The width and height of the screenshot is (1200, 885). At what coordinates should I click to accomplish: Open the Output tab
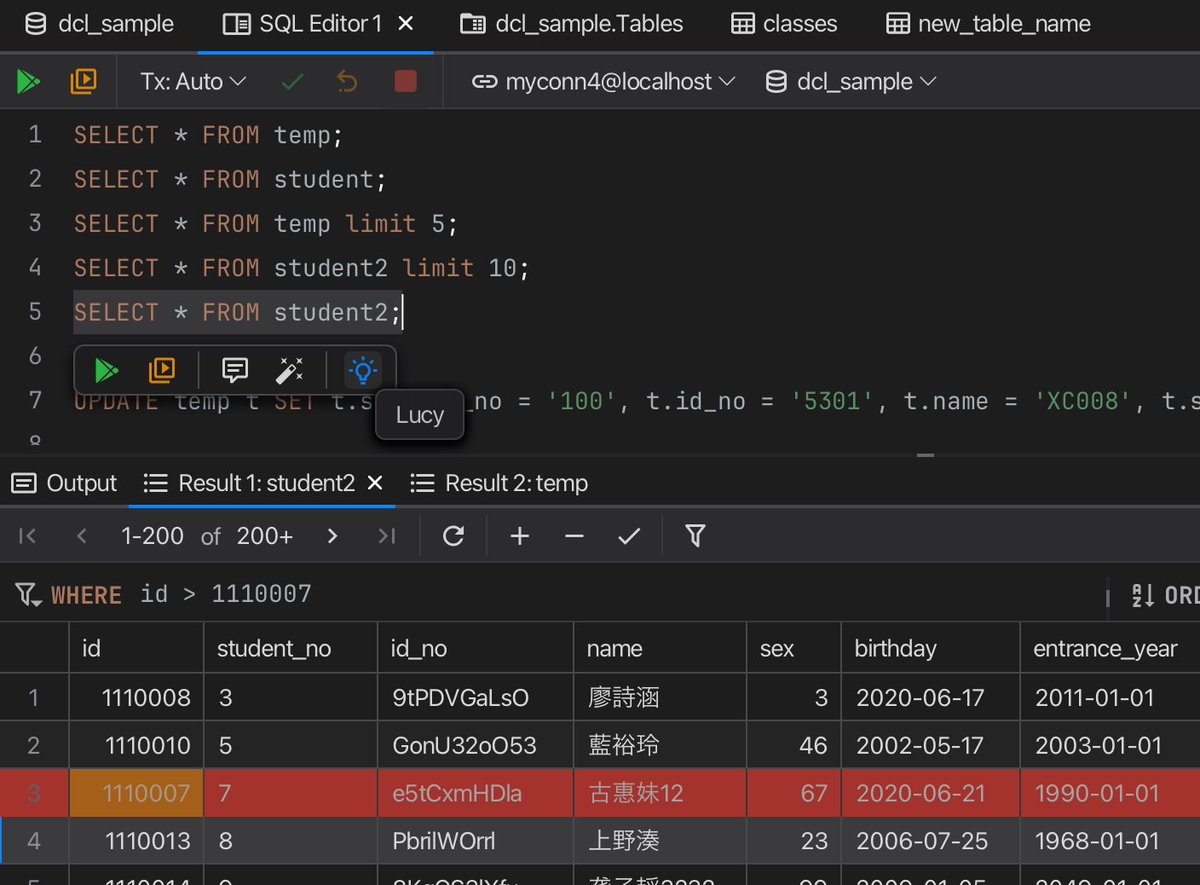65,484
